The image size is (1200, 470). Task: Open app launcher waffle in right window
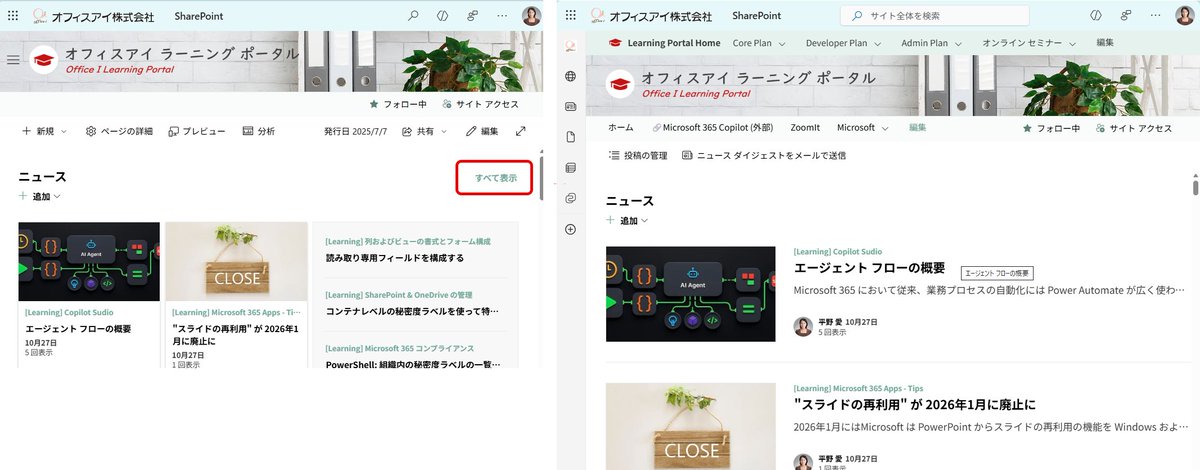571,16
